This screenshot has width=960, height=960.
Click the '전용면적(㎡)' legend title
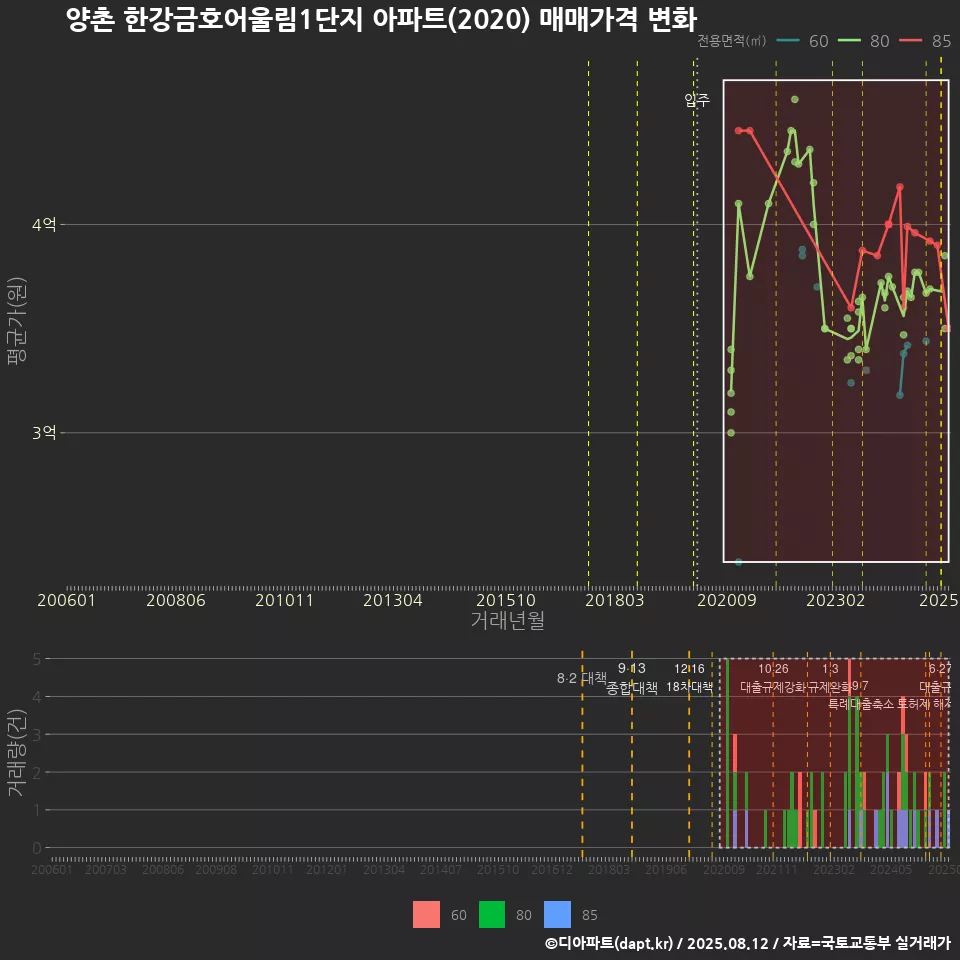[x=731, y=41]
